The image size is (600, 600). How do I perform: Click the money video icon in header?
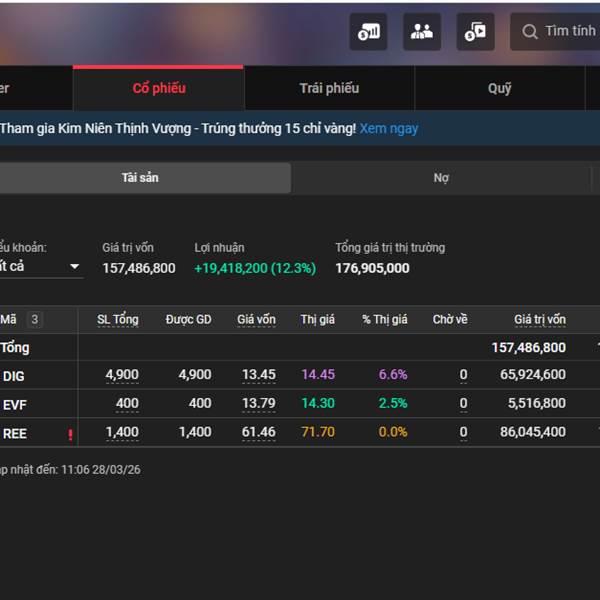(475, 32)
